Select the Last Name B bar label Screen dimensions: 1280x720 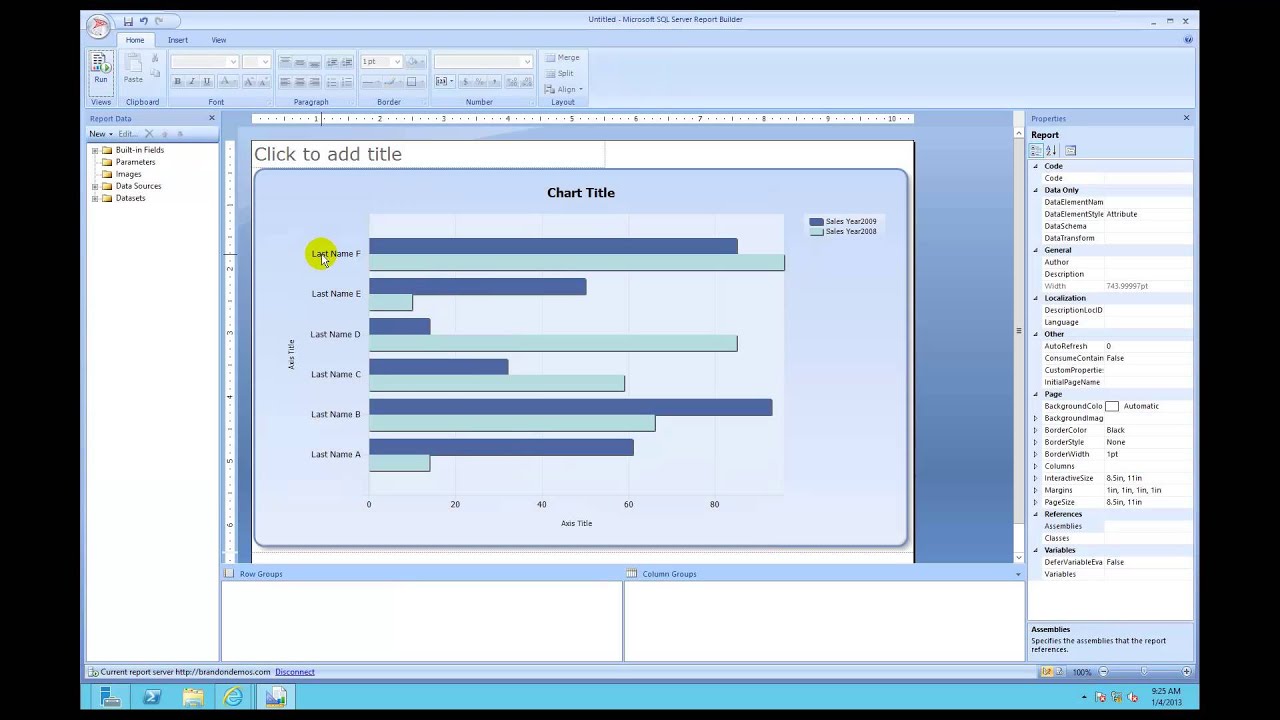[x=336, y=414]
